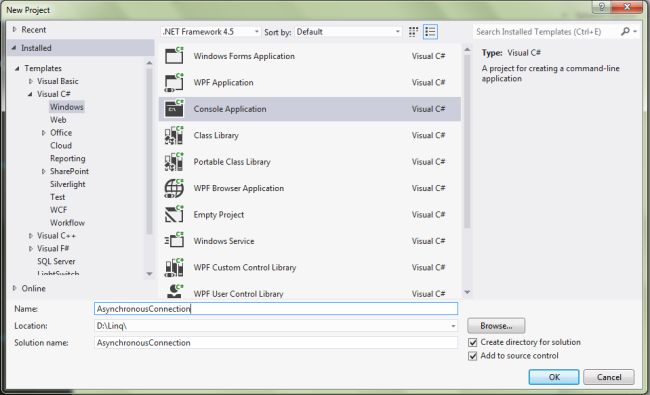Click the Browse... button

496,326
